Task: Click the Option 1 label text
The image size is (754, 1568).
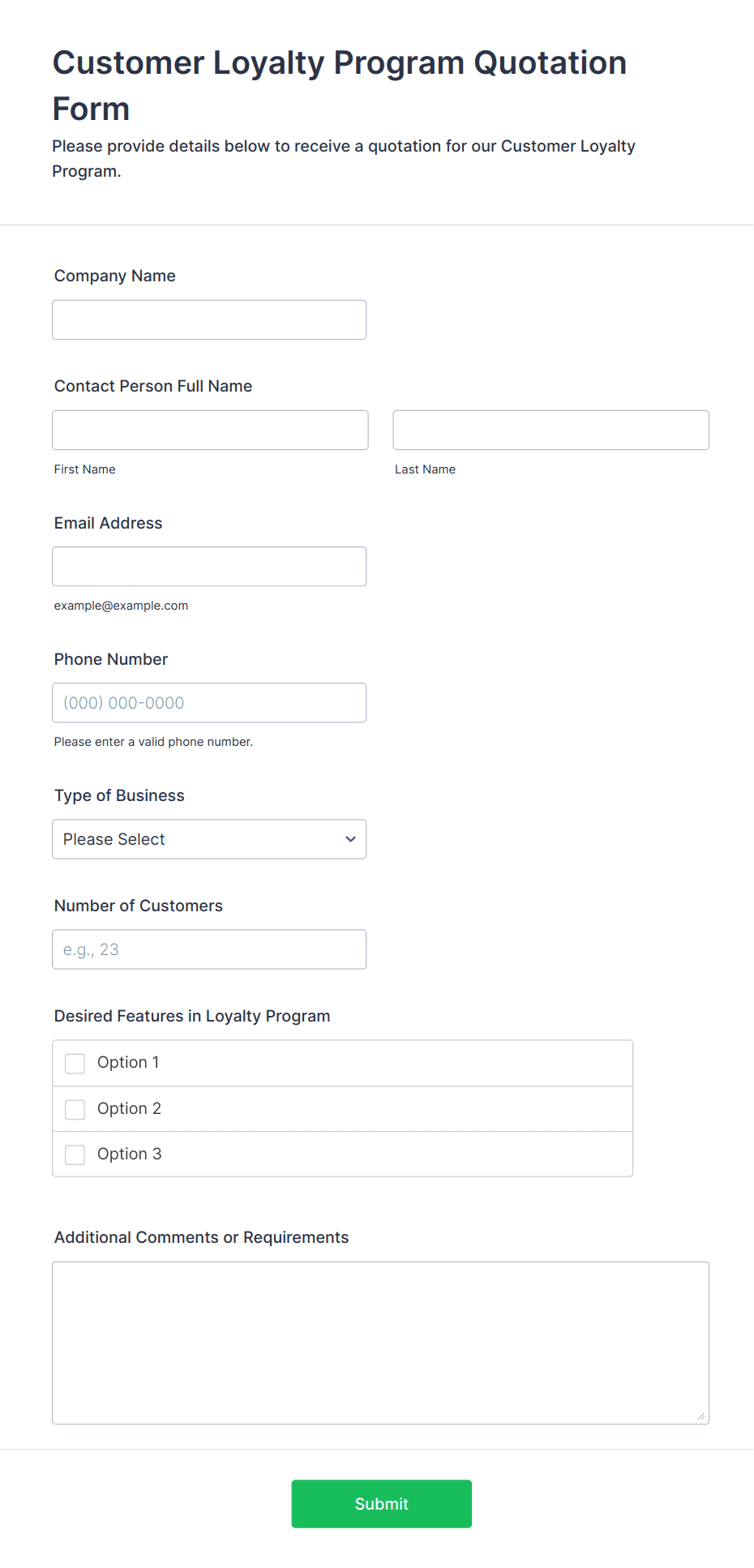Action: point(128,1063)
